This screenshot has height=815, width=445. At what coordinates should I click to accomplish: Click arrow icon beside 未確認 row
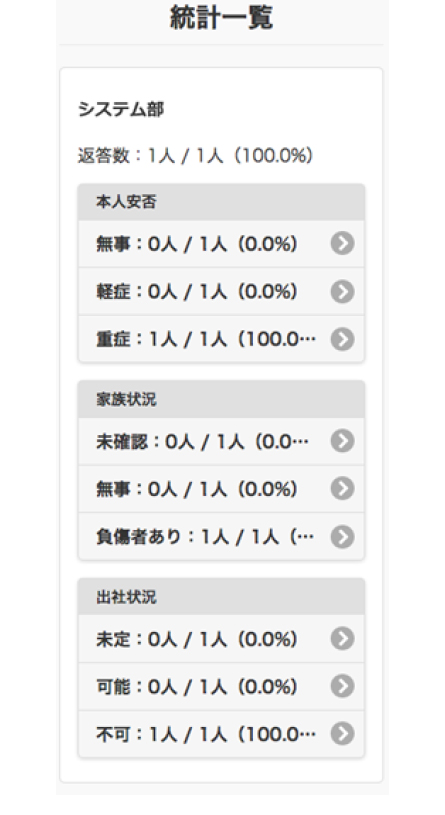click(343, 441)
